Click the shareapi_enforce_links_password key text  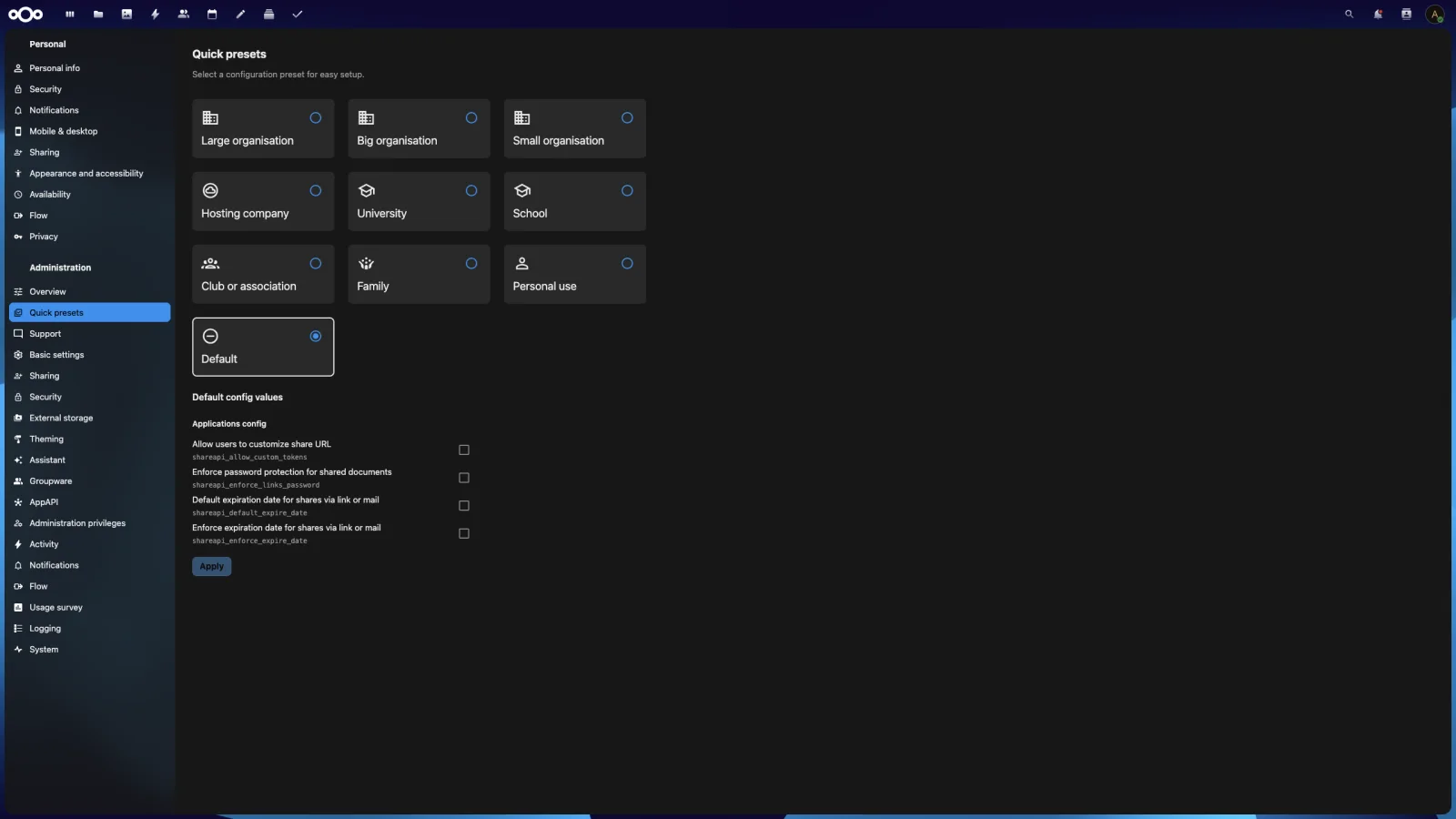(256, 485)
